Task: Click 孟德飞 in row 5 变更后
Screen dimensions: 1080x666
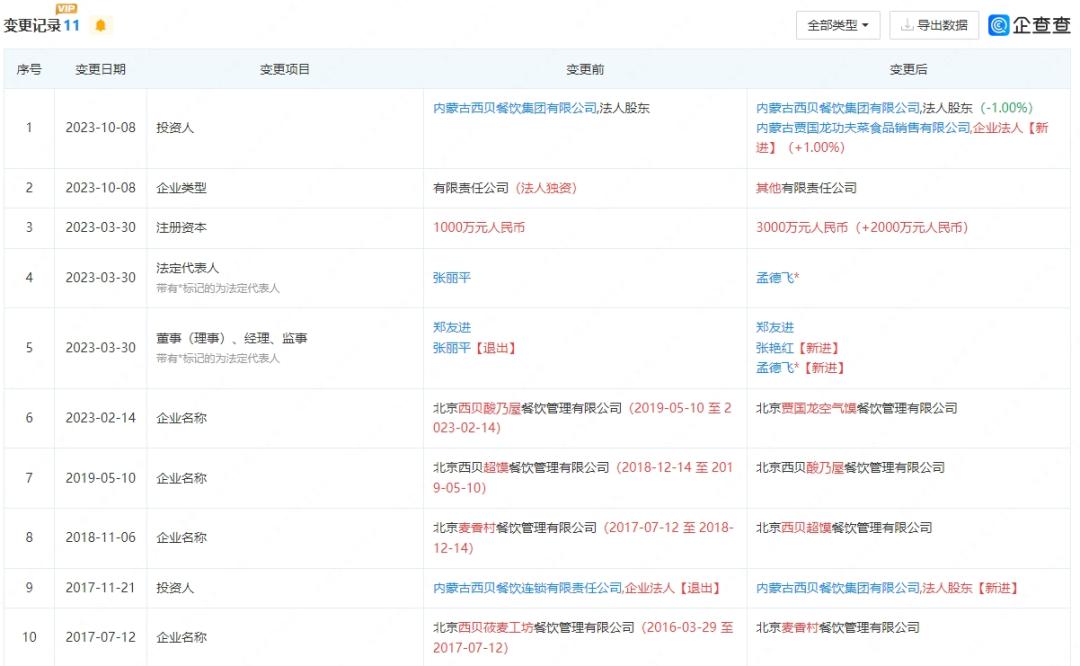Action: 775,368
